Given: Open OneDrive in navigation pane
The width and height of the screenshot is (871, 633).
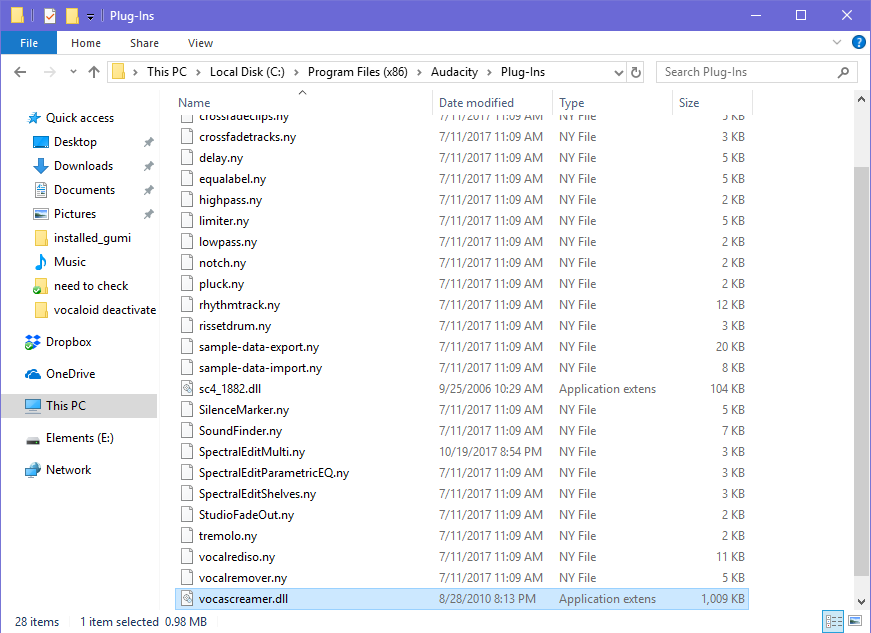Looking at the screenshot, I should (x=70, y=374).
